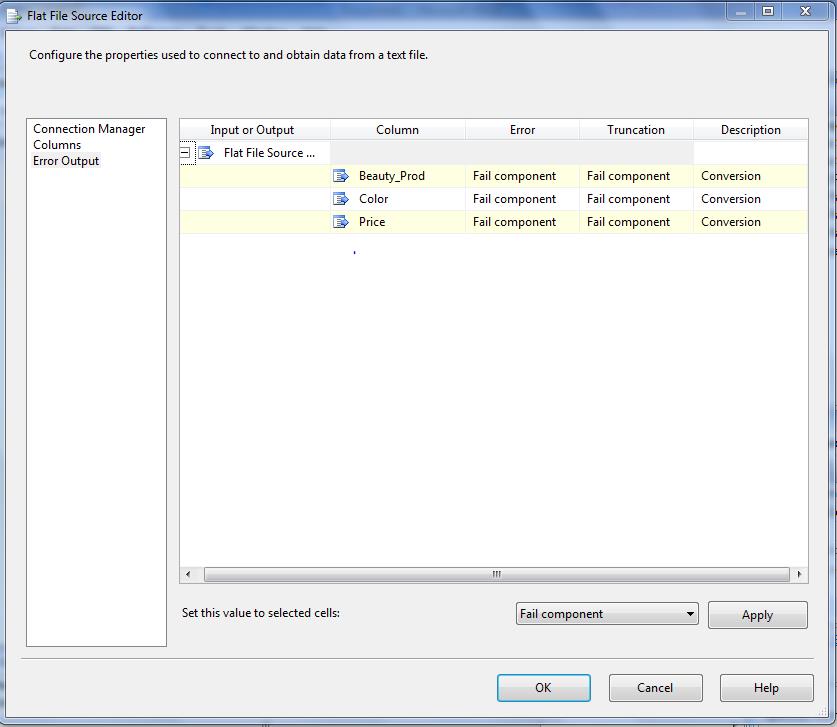
Task: Open the 'Set this value' Fail component dropdown
Action: tap(690, 614)
